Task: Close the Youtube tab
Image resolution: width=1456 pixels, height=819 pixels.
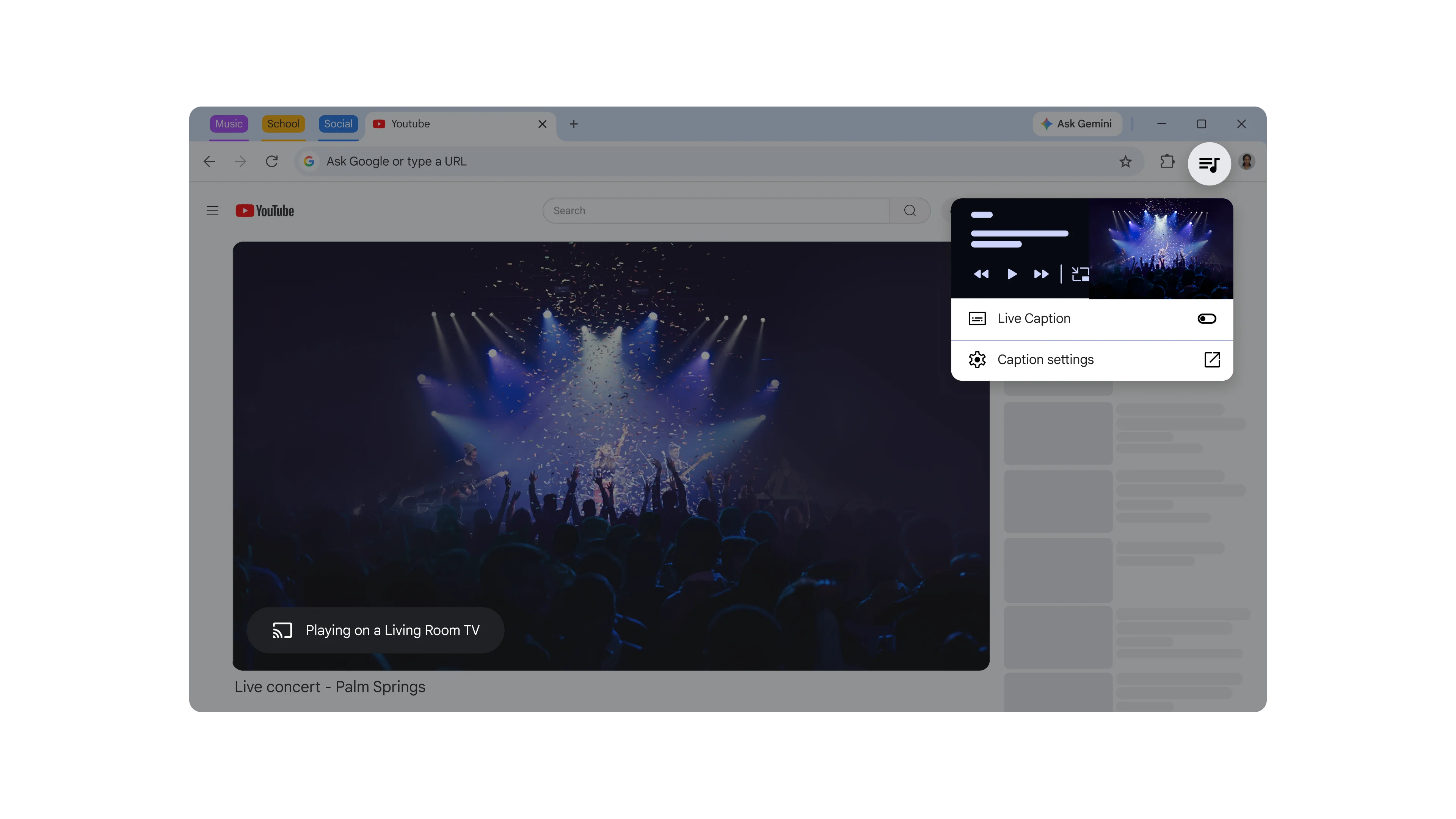Action: [542, 124]
